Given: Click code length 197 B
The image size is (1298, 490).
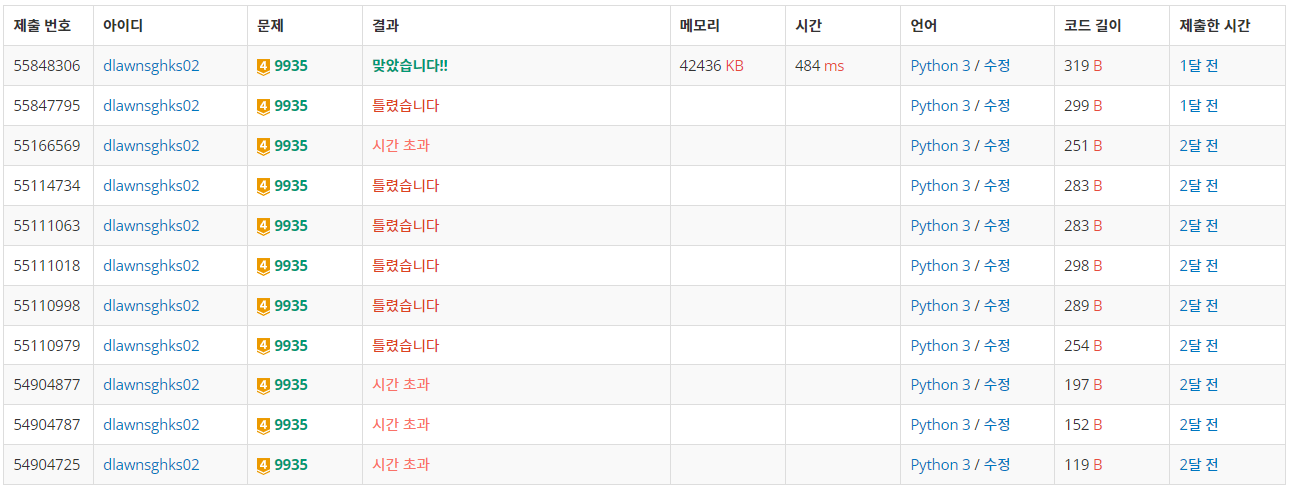Looking at the screenshot, I should (x=1083, y=385).
